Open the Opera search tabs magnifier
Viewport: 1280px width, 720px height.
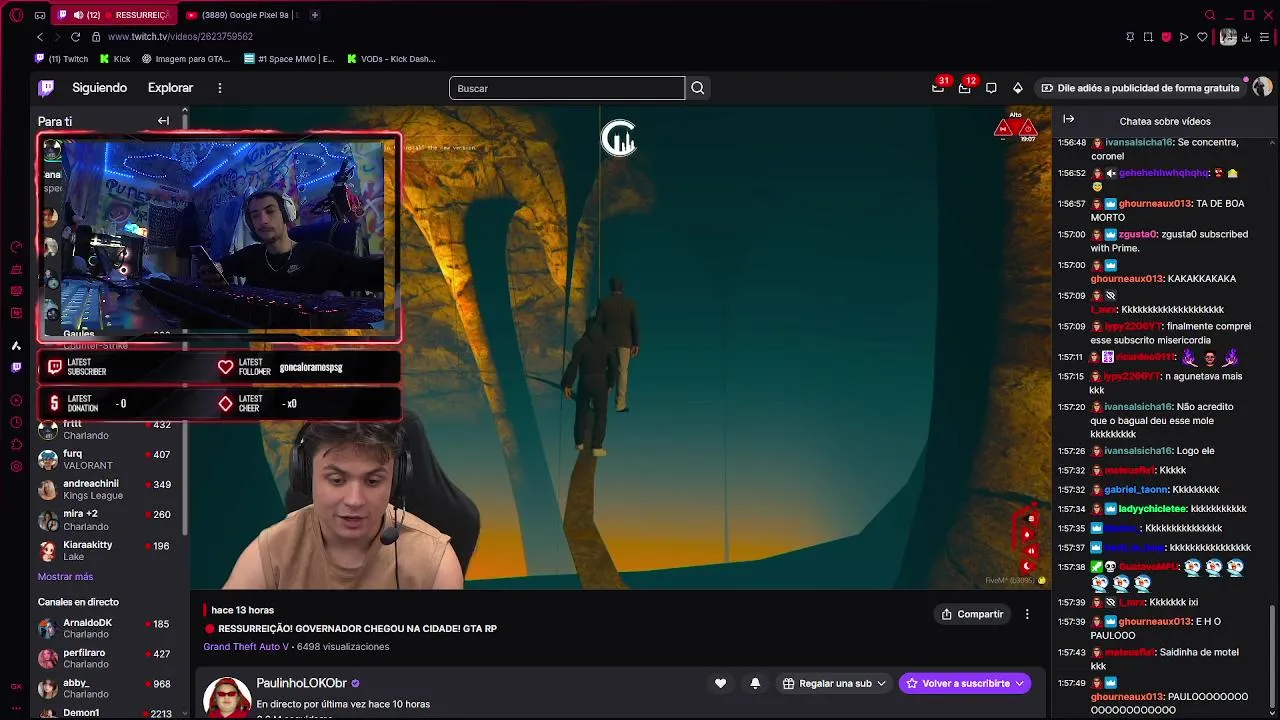pos(1210,15)
